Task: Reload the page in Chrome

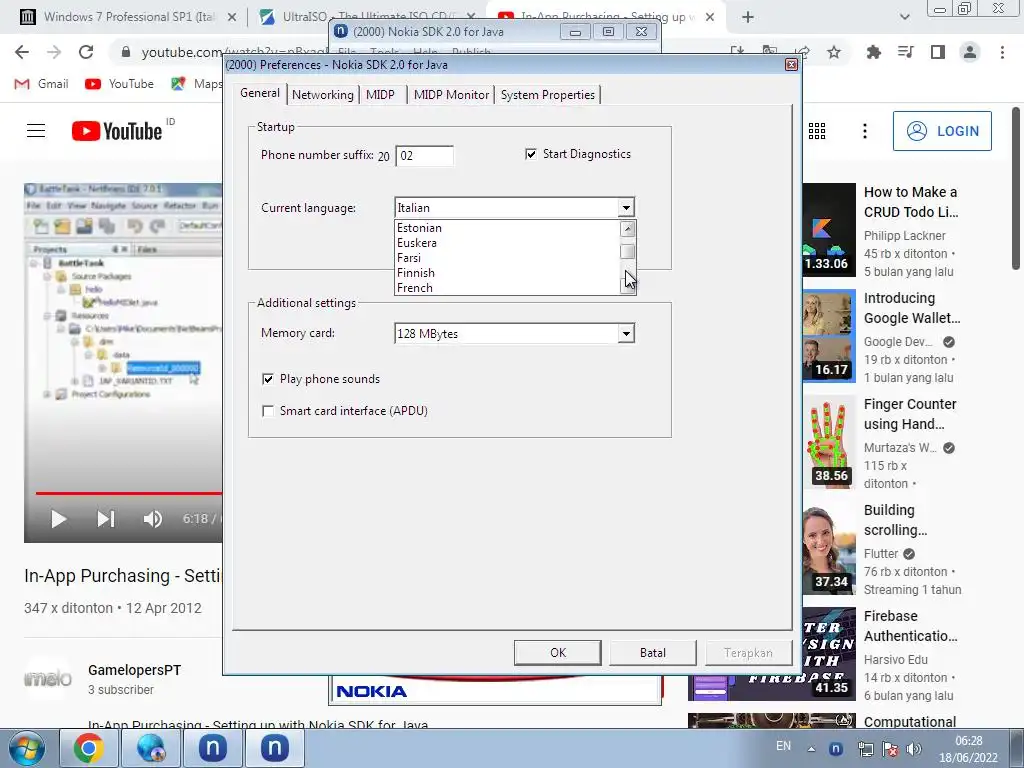Action: [x=86, y=52]
